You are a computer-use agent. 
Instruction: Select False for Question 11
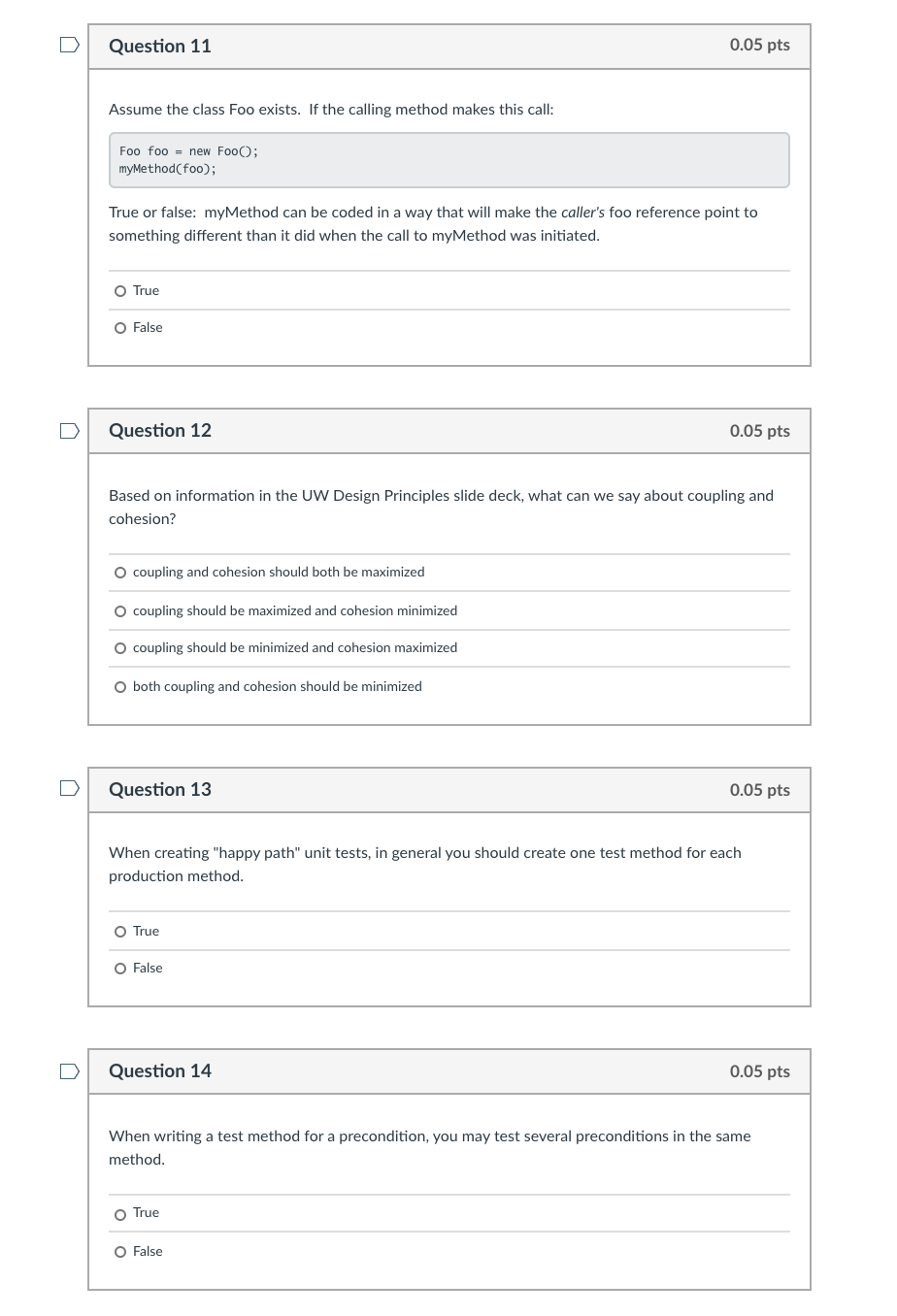click(x=120, y=327)
